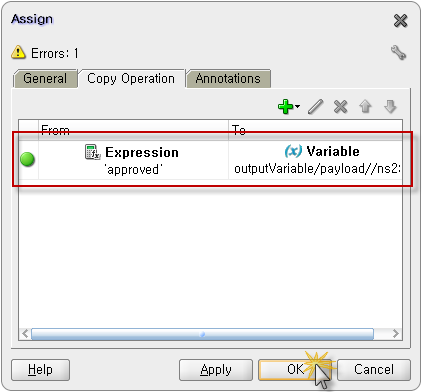Select the Copy Operation tab
Screen dimensions: 422x392
coord(131,79)
